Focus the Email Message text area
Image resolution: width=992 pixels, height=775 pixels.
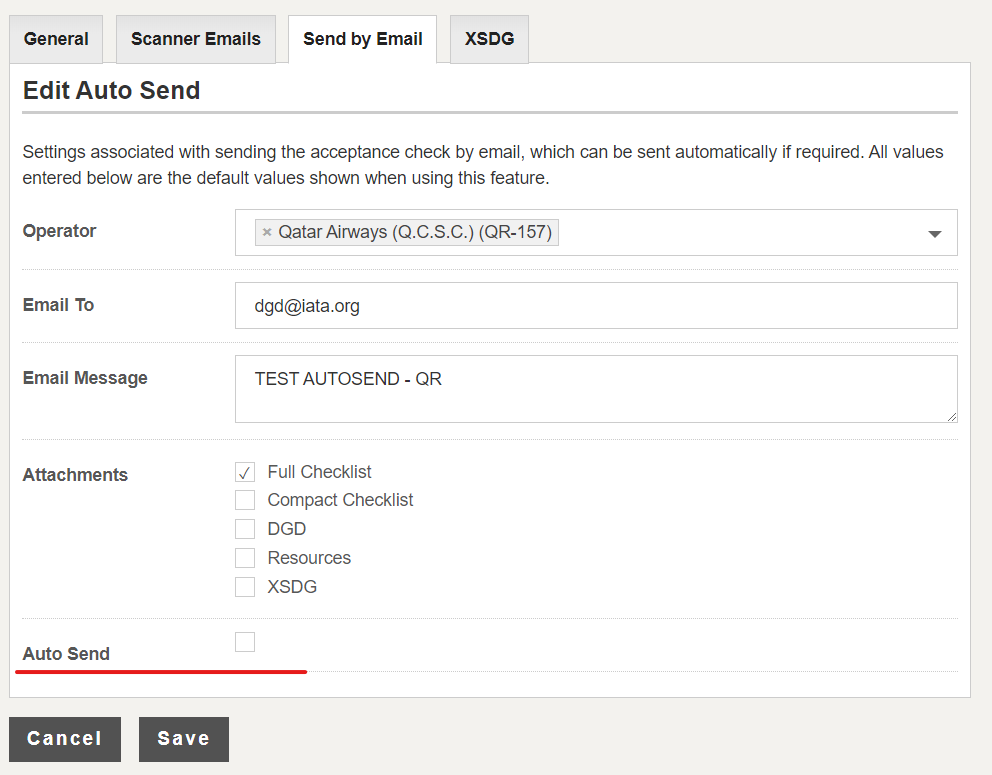(x=596, y=389)
